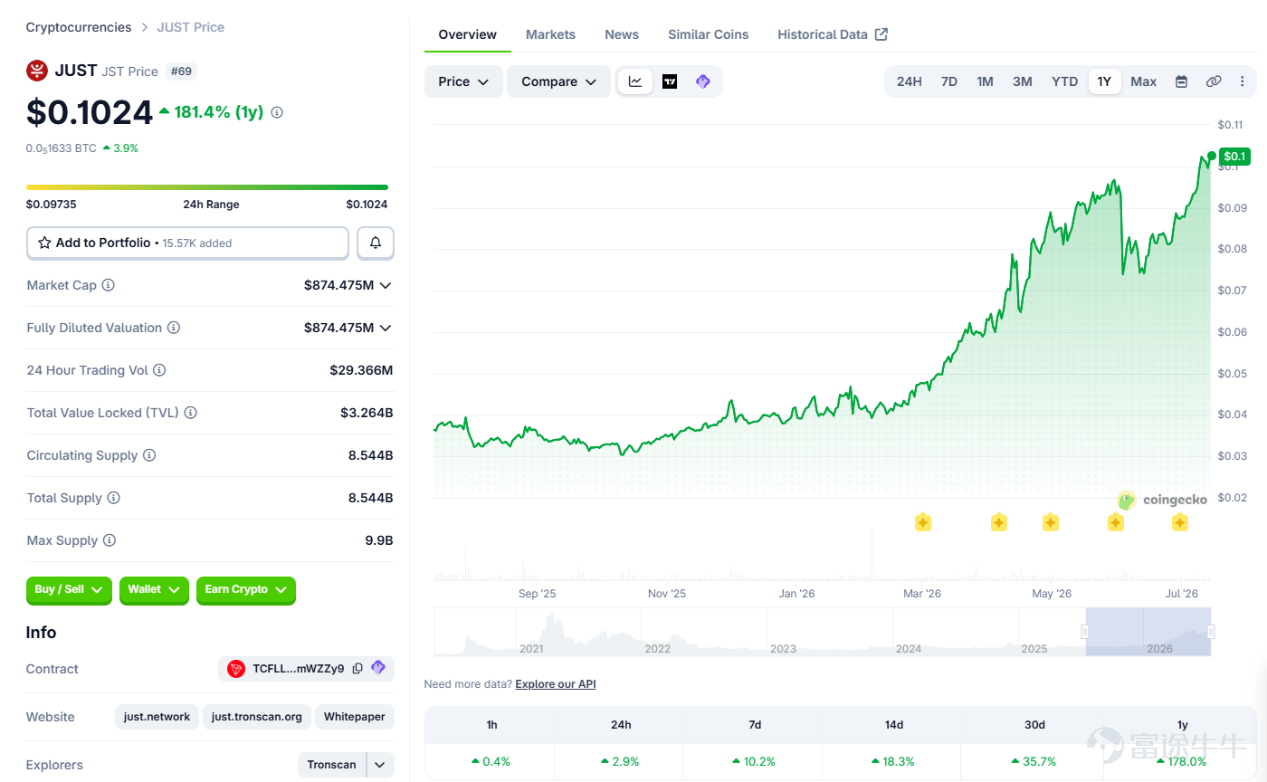Viewport: 1267px width, 782px height.
Task: Switch to the Markets tab
Action: [x=550, y=34]
